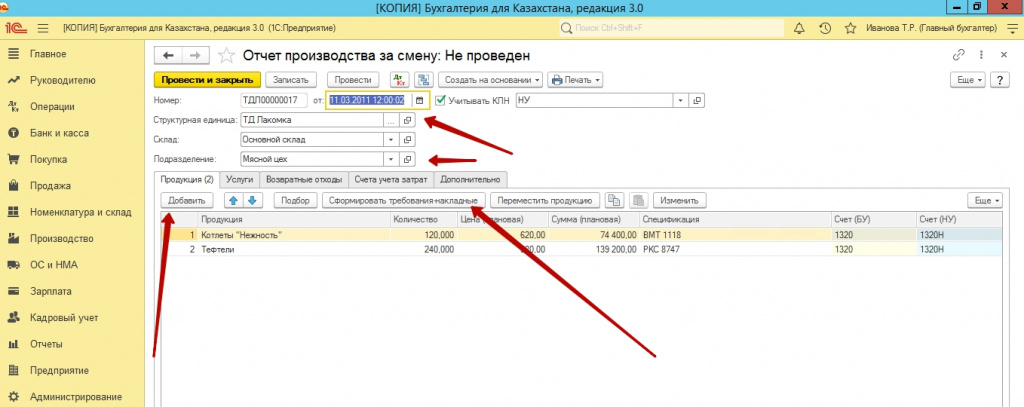
Task: Click the specification cell ВМТ 1118
Action: (733, 235)
